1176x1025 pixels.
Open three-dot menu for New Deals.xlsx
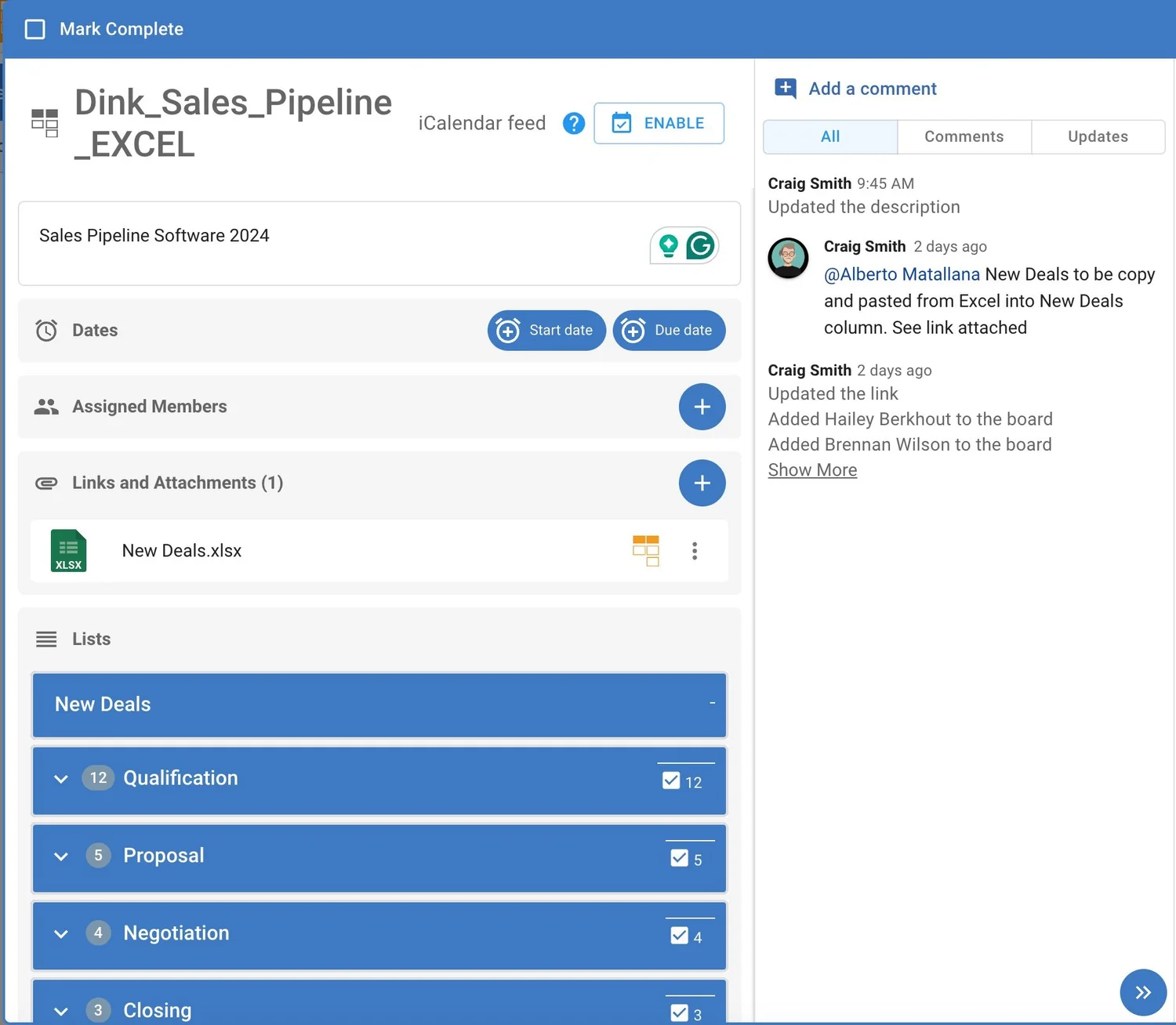[695, 551]
